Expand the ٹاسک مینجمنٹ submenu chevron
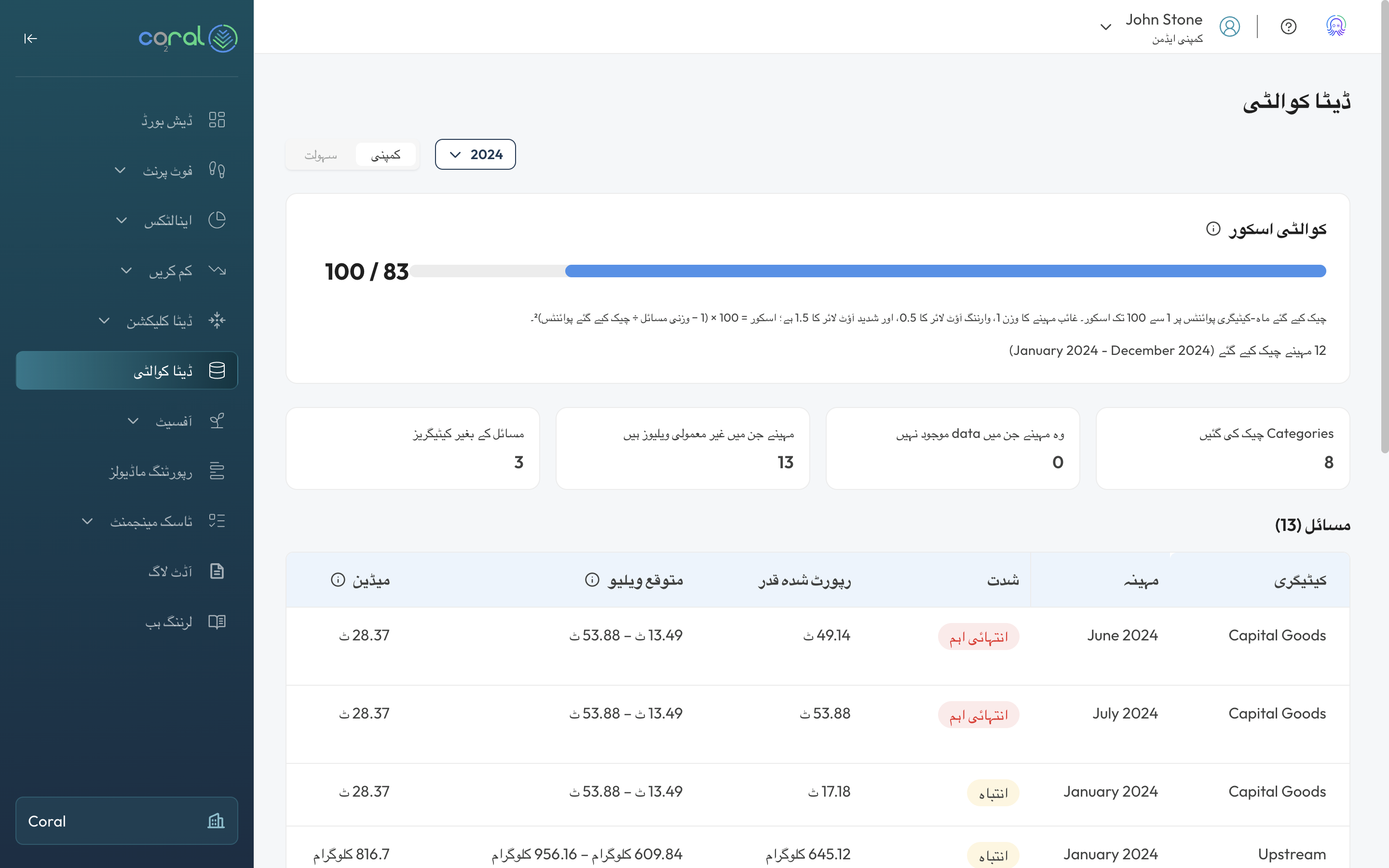This screenshot has width=1389, height=868. point(87,521)
